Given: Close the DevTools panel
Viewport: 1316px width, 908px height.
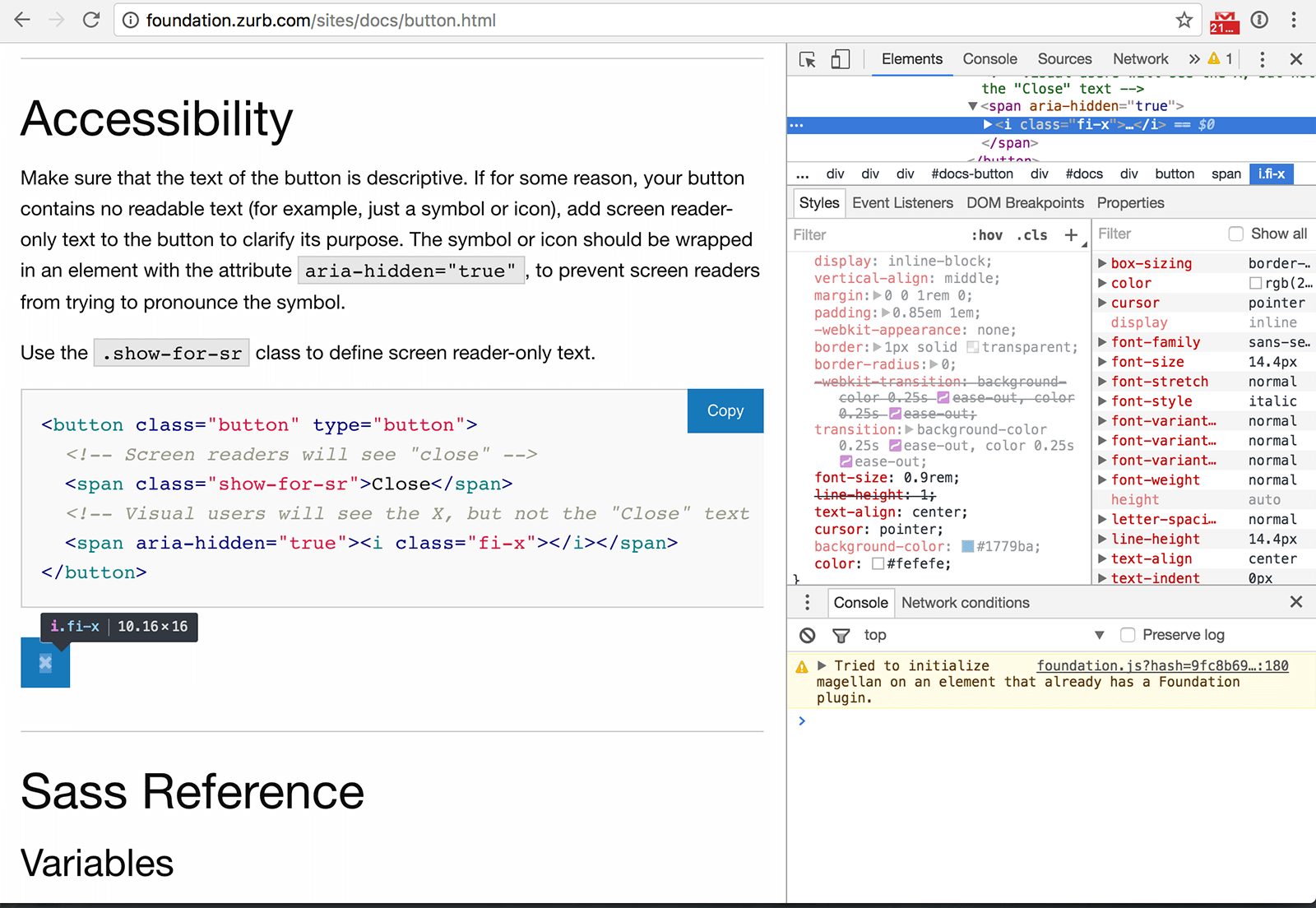Looking at the screenshot, I should (1296, 59).
